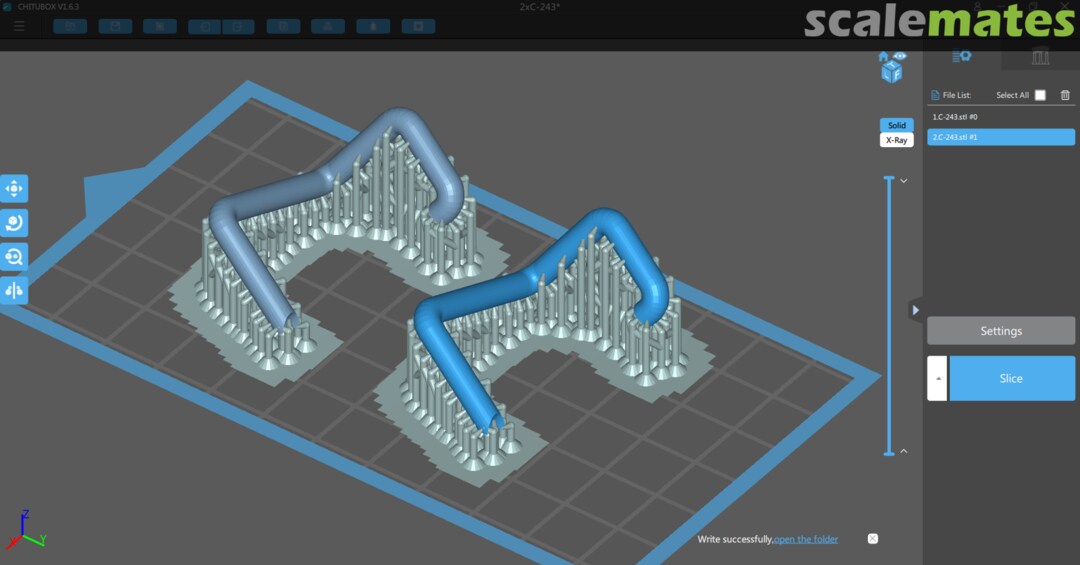Open the hamburger main menu
This screenshot has height=565, width=1080.
pyautogui.click(x=19, y=26)
